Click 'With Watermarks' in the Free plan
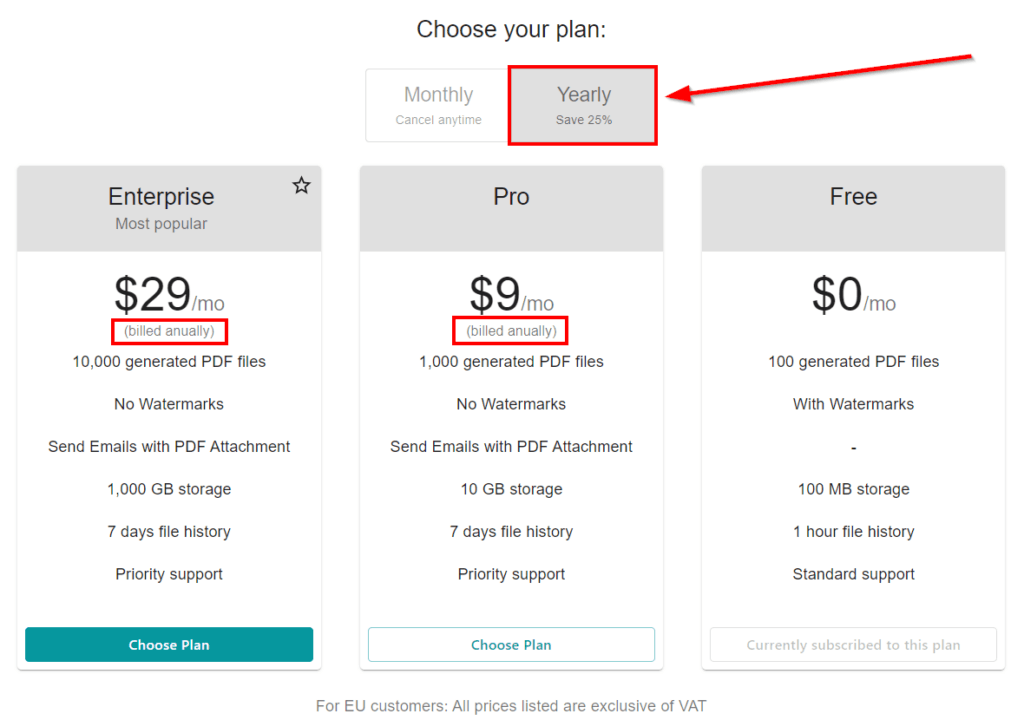The height and width of the screenshot is (720, 1024). click(x=853, y=404)
